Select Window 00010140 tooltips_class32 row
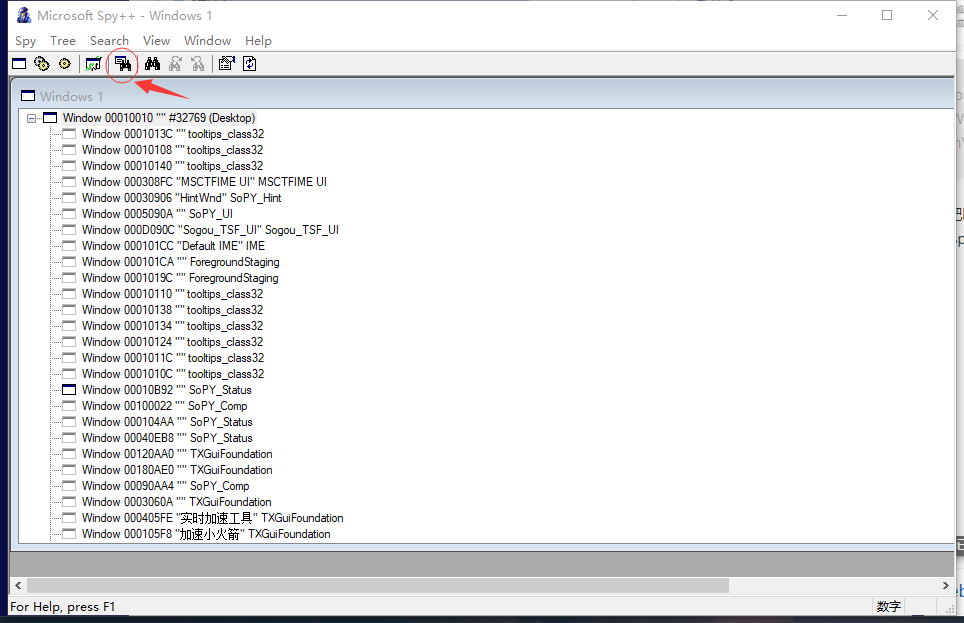Viewport: 964px width, 623px height. coord(172,166)
